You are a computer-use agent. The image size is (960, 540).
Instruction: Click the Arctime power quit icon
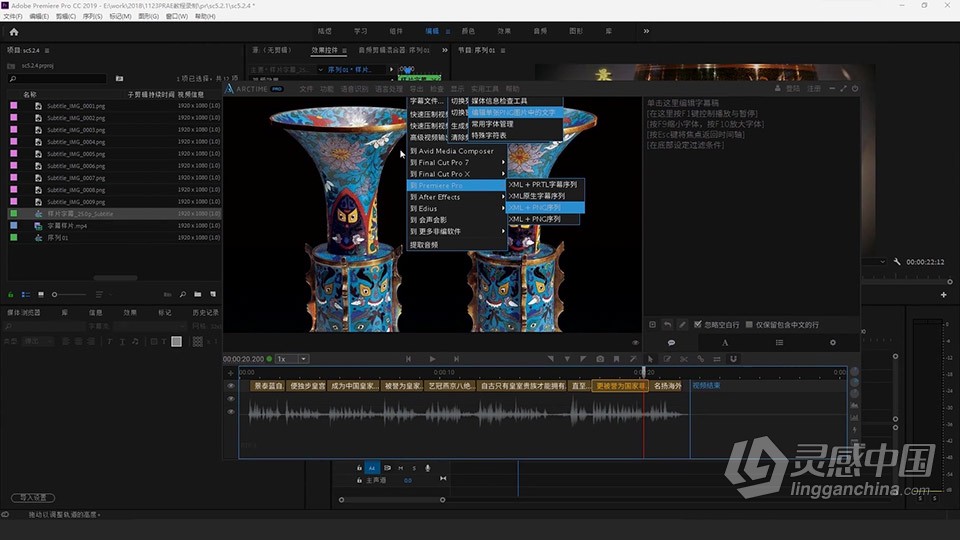[855, 89]
